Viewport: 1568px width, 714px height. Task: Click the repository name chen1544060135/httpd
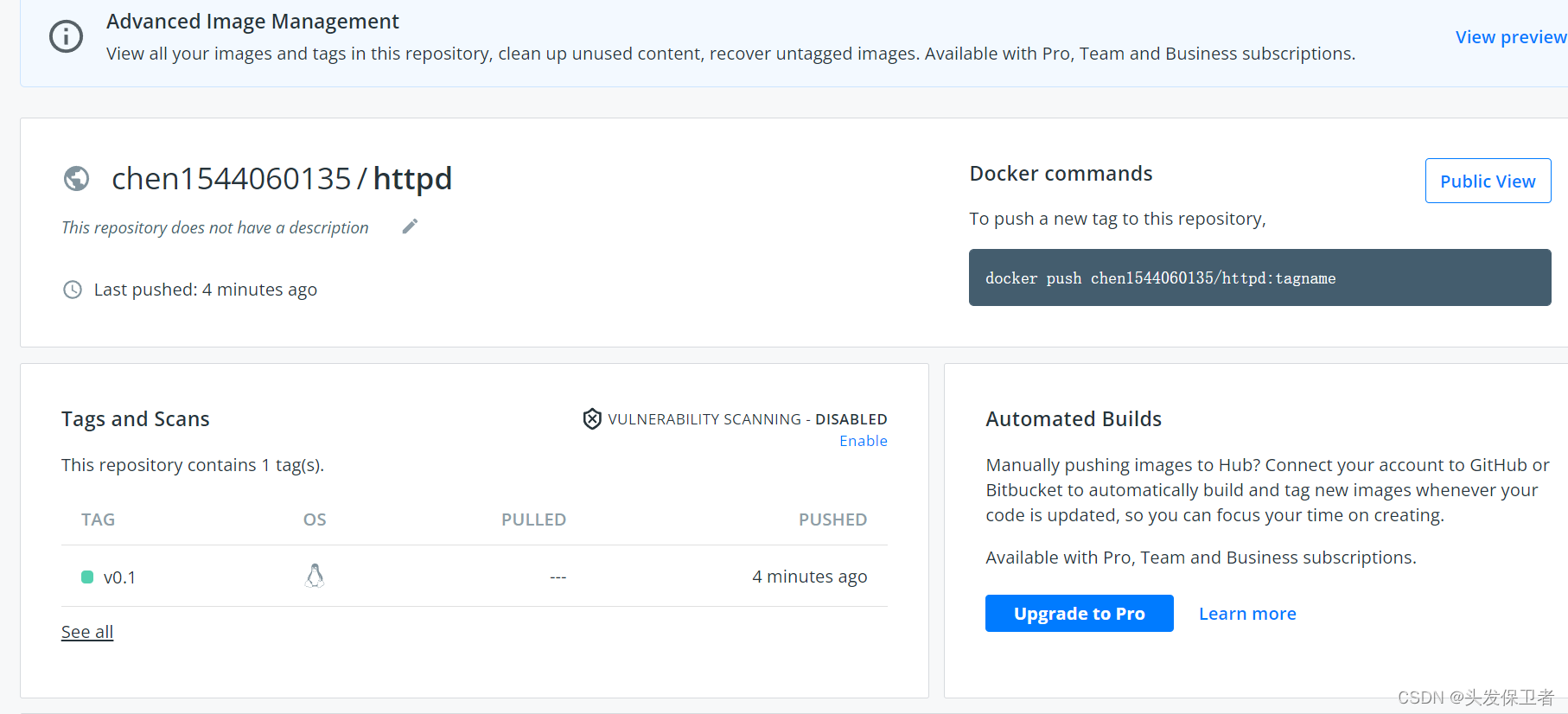(282, 179)
